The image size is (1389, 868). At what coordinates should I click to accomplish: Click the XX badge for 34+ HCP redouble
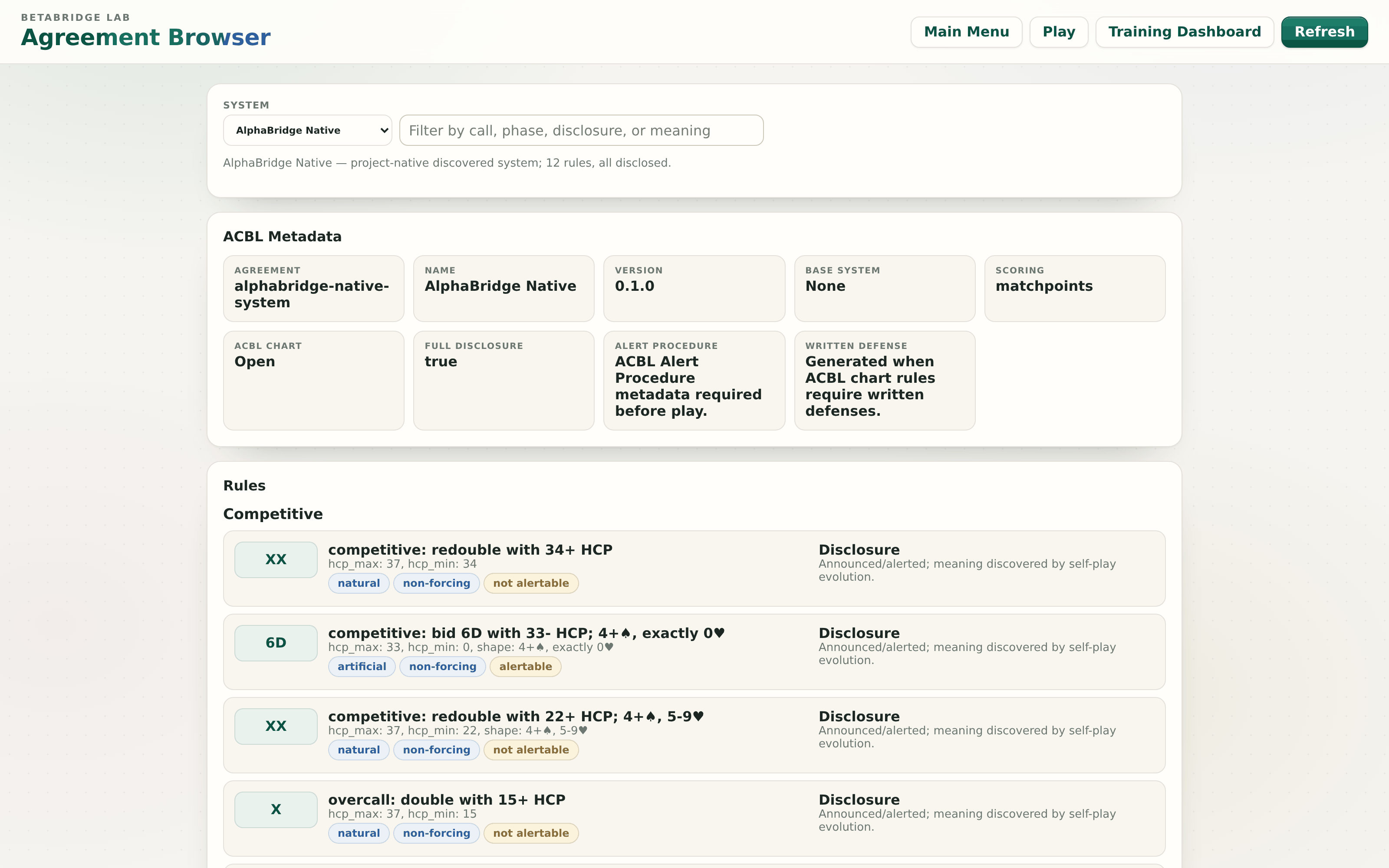(x=276, y=560)
